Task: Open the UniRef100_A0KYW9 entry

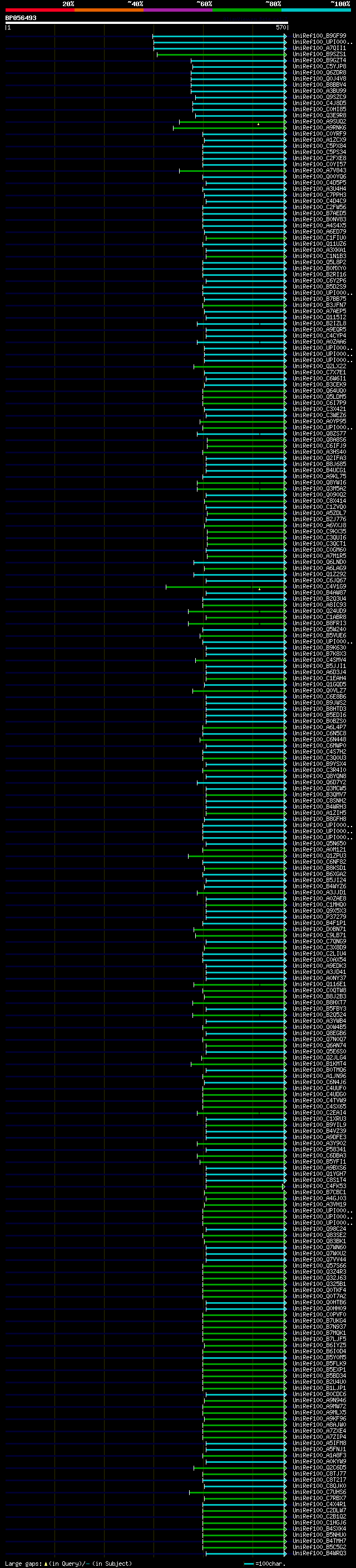Action: pyautogui.click(x=319, y=1461)
